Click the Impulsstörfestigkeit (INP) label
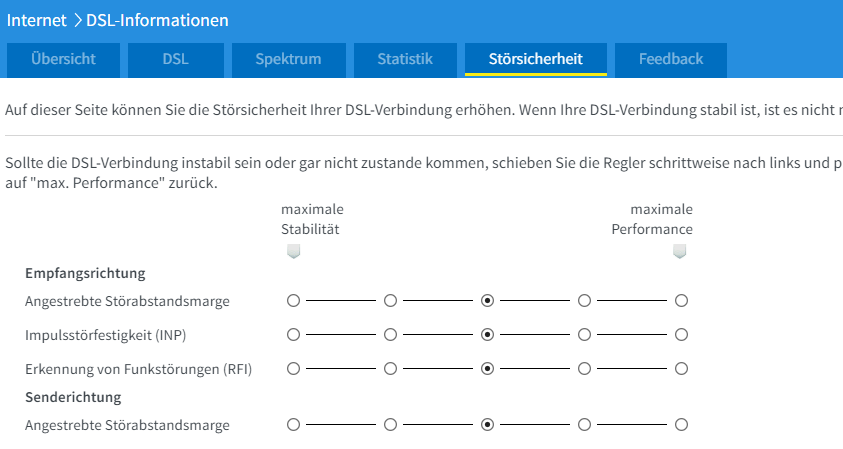 click(105, 336)
